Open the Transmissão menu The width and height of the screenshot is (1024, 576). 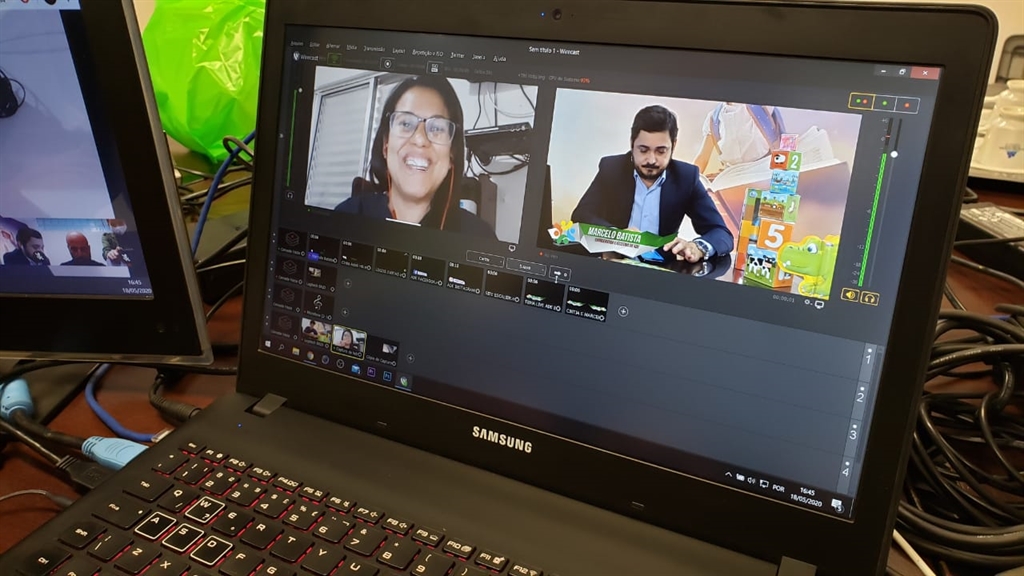coord(374,48)
